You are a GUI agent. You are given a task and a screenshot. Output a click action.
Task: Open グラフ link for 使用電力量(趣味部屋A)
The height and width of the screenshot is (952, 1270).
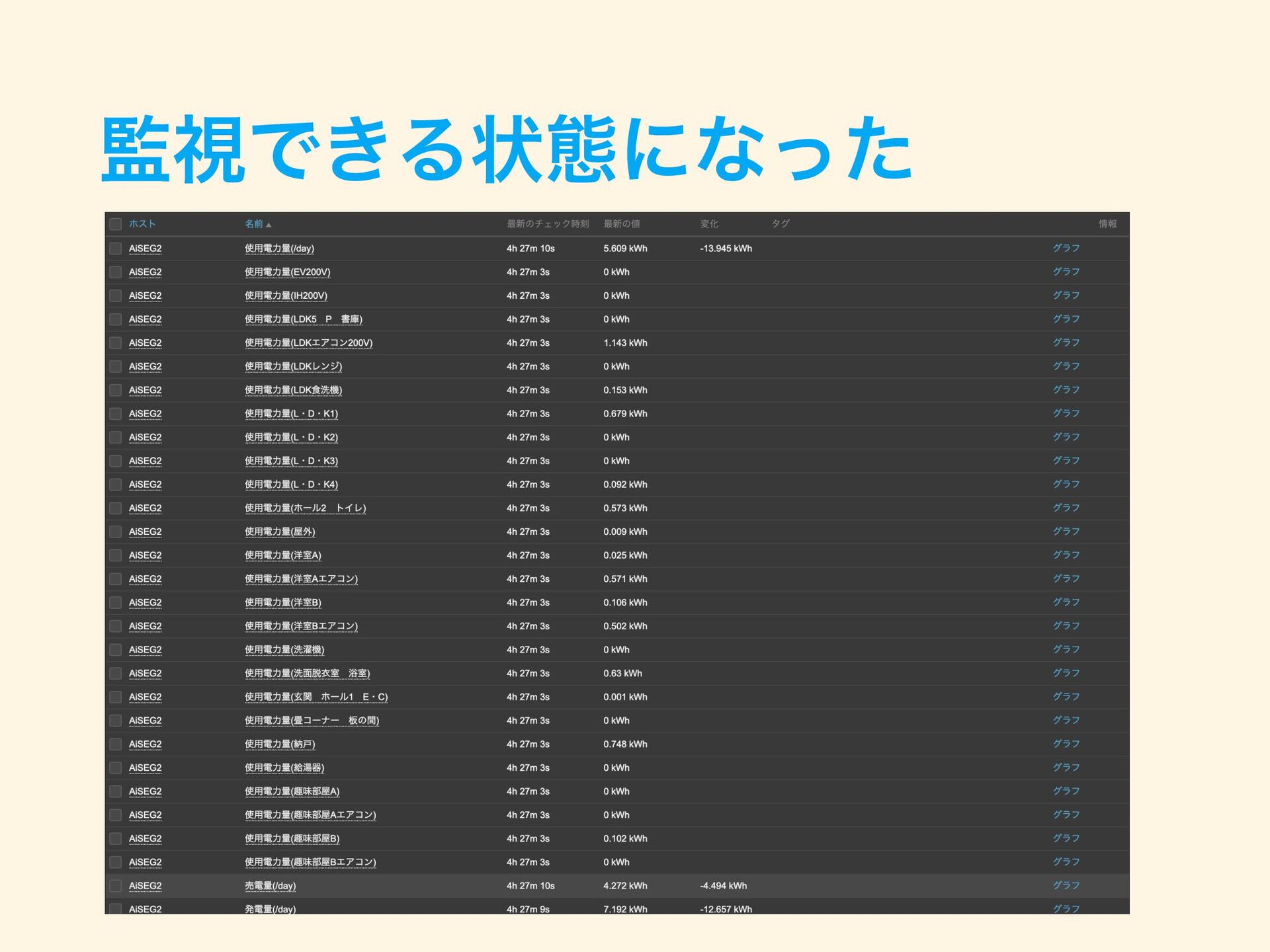coord(1066,791)
